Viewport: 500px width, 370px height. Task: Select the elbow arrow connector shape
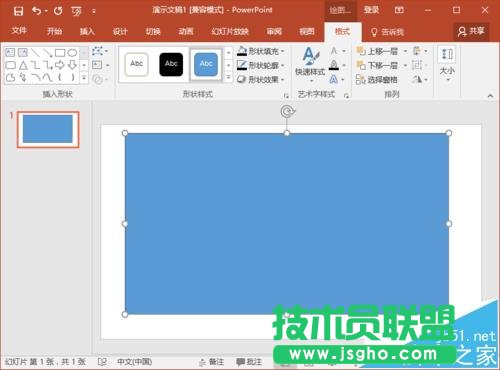tap(48, 65)
